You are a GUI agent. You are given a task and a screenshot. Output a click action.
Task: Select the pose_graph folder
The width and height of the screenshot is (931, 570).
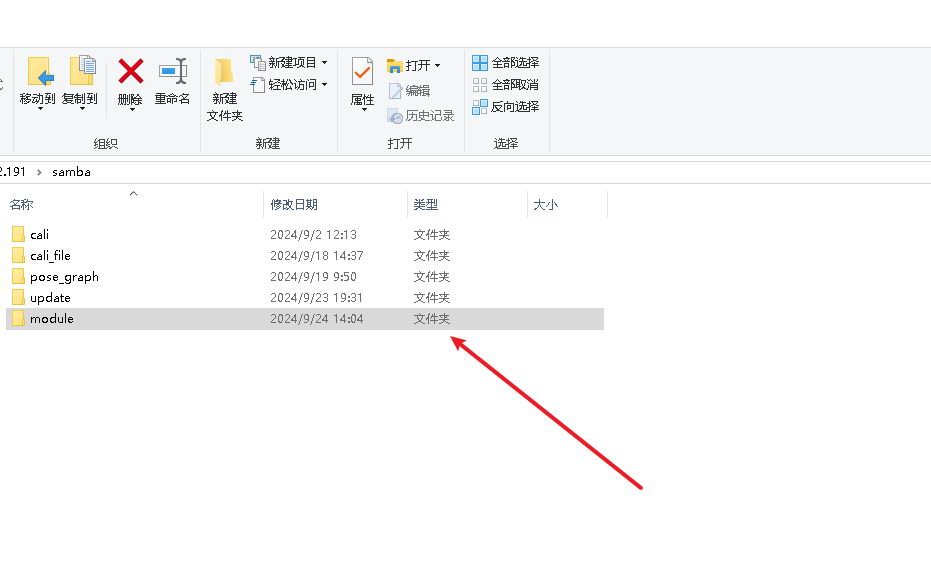(x=305, y=277)
